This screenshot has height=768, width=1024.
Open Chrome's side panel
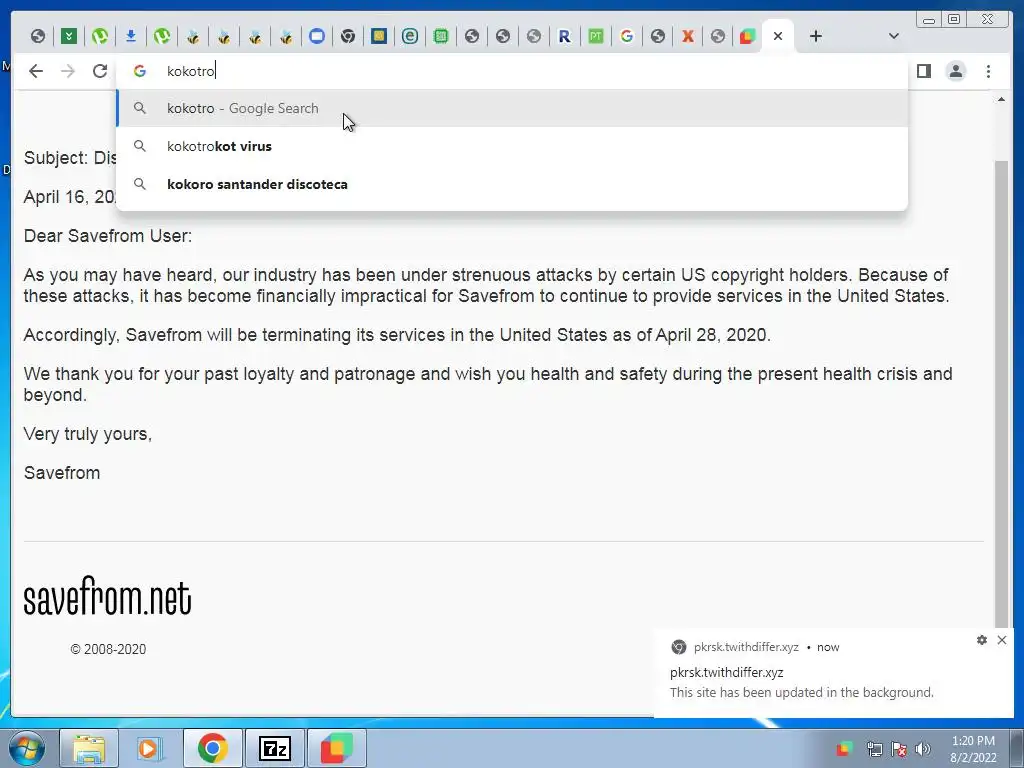[923, 71]
